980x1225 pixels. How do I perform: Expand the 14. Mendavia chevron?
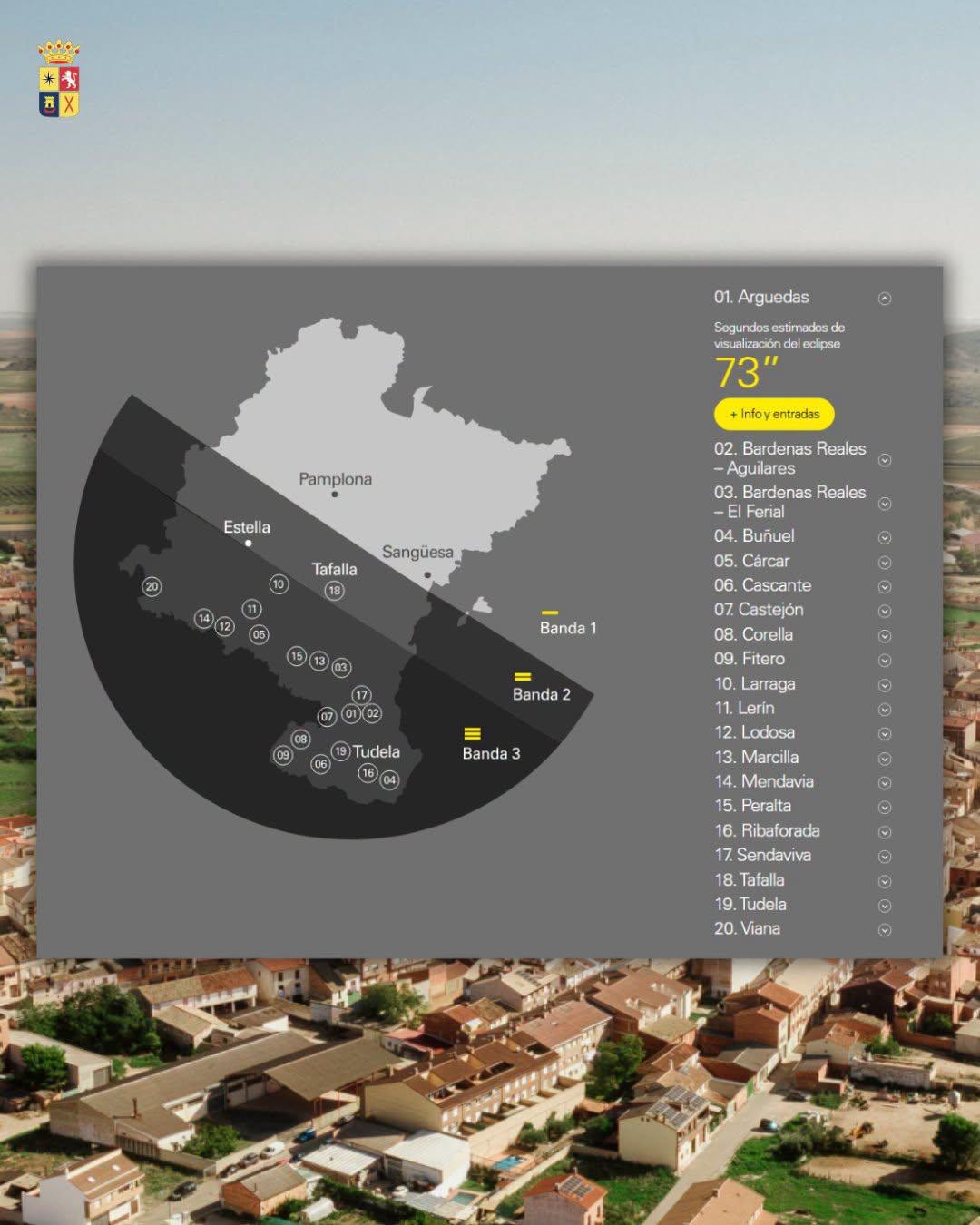click(885, 783)
